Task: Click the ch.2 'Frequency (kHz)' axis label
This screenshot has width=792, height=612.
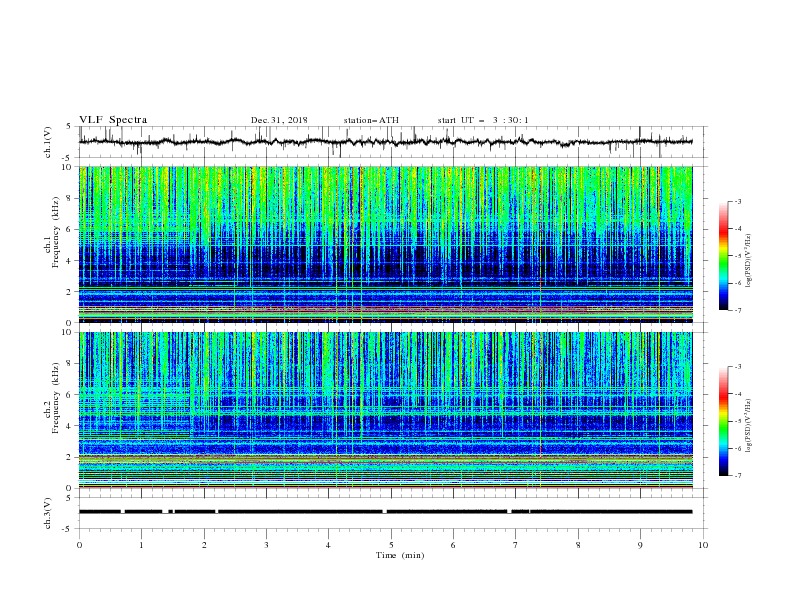Action: (x=56, y=398)
